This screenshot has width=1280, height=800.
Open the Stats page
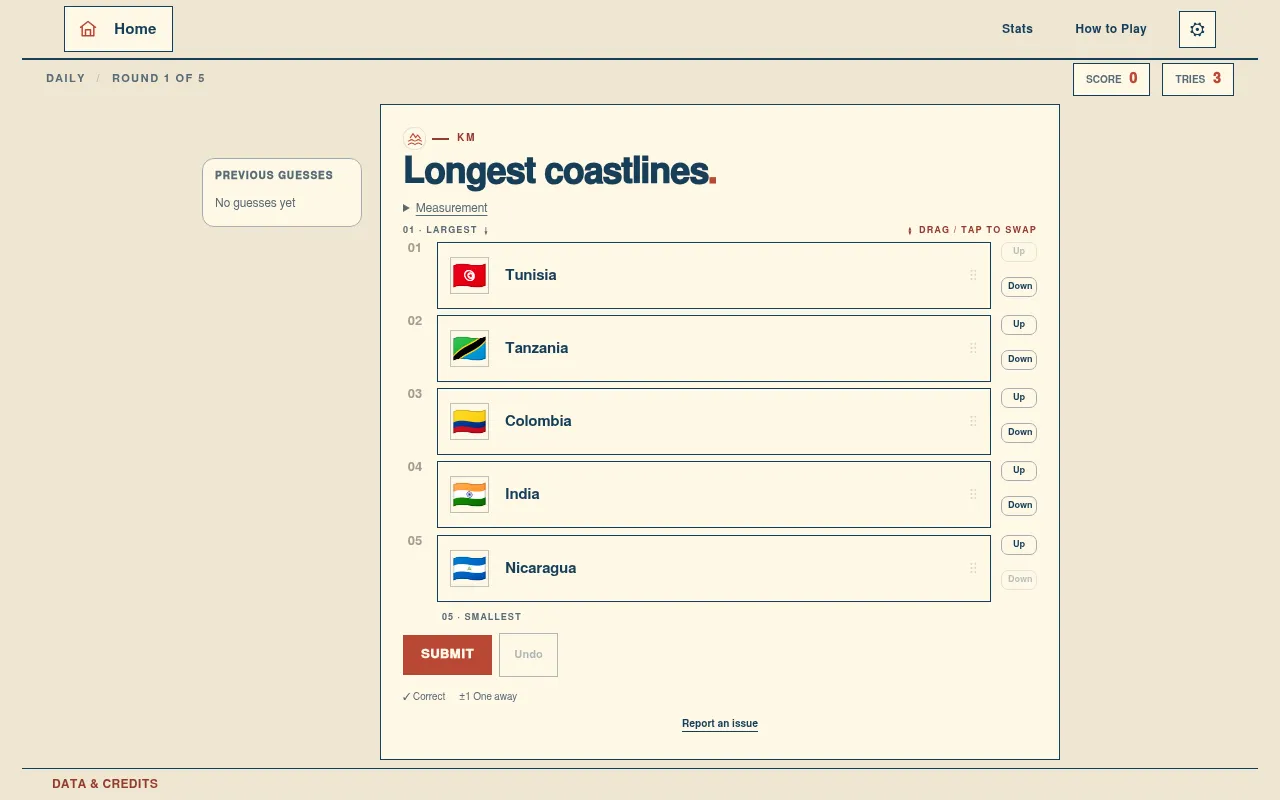click(1017, 29)
